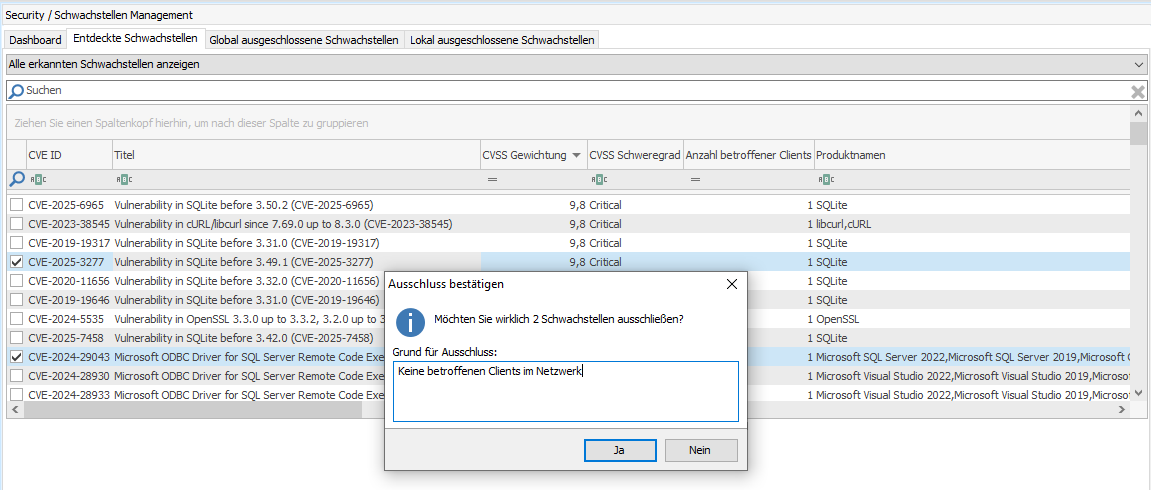The height and width of the screenshot is (490, 1151).
Task: Check the box for CVE-2019-19317
Action: pos(17,243)
